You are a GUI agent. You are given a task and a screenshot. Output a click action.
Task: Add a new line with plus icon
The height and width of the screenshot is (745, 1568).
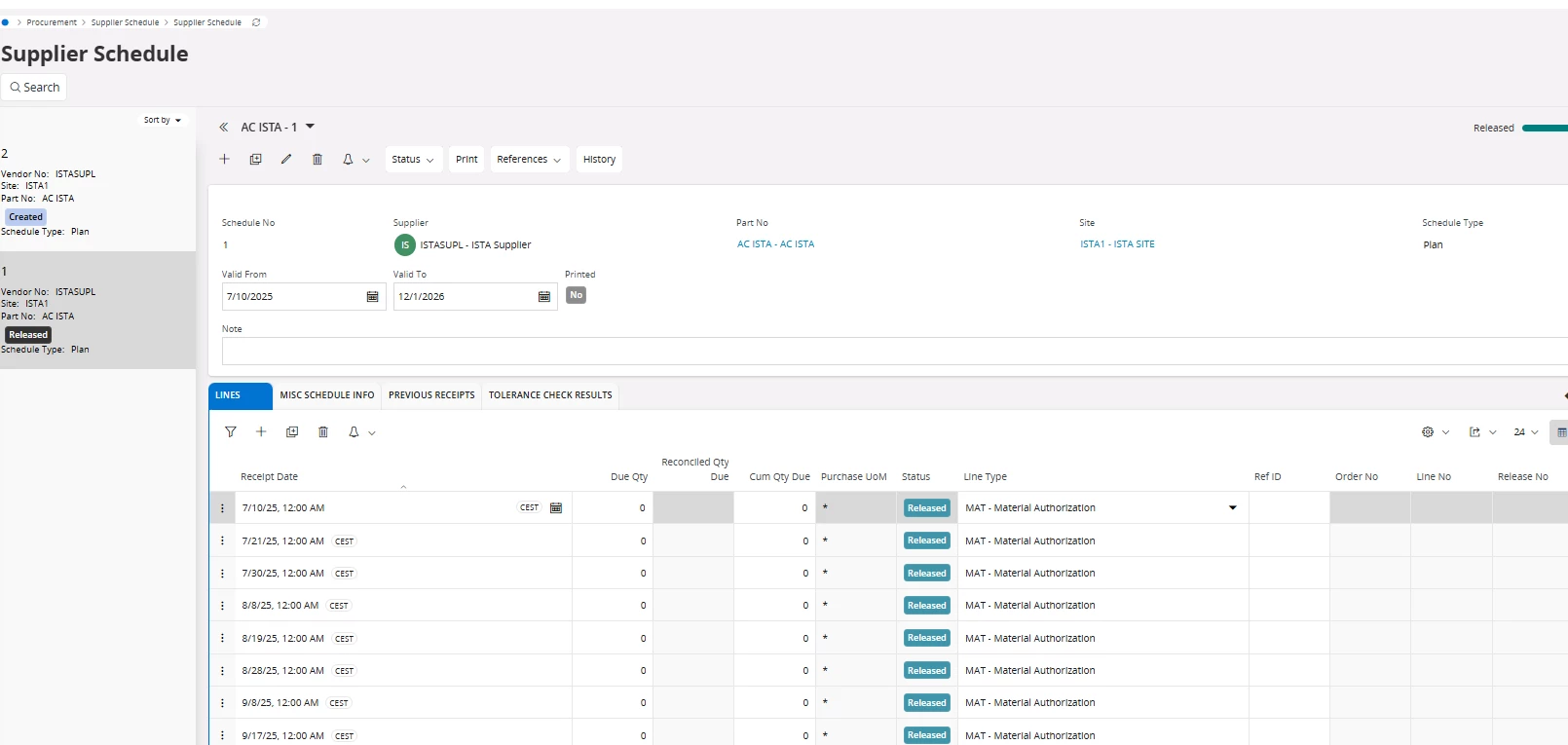261,431
